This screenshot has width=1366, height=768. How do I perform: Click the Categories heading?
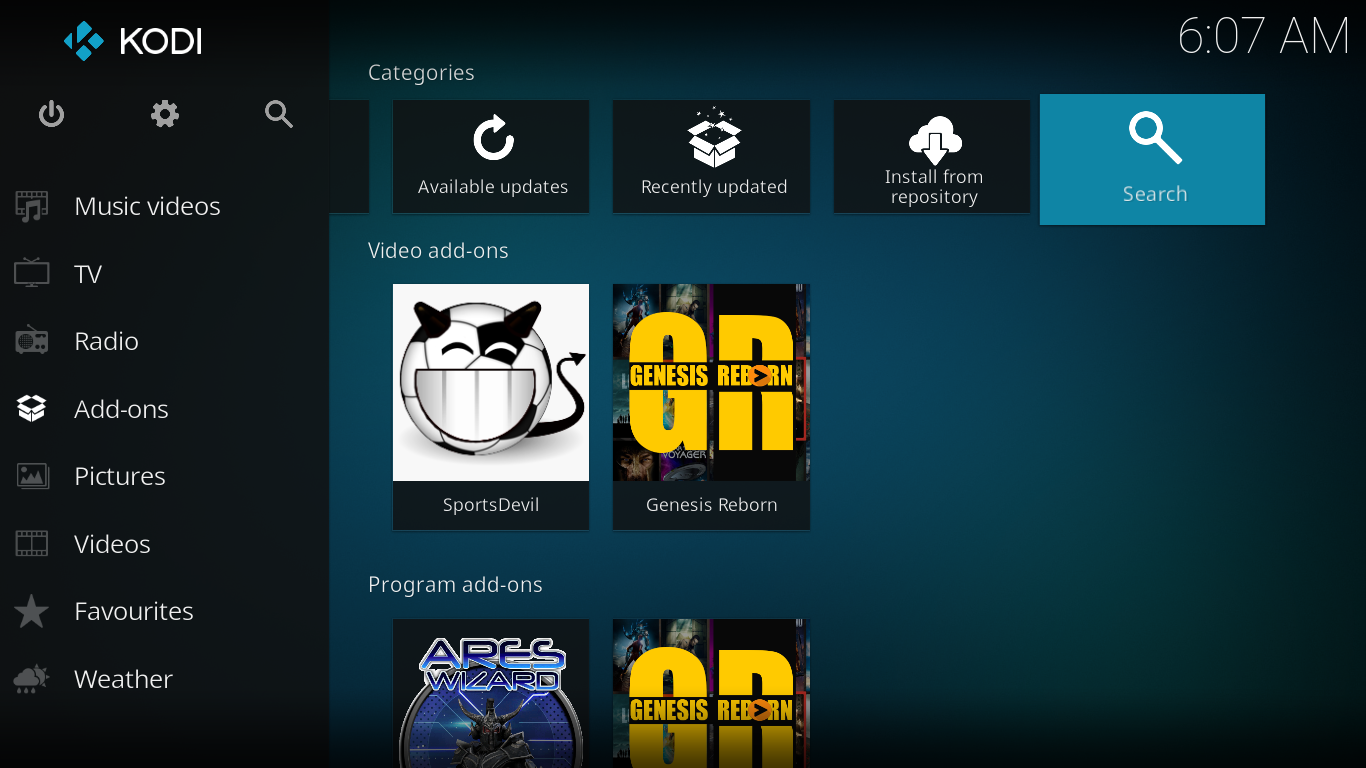[421, 73]
